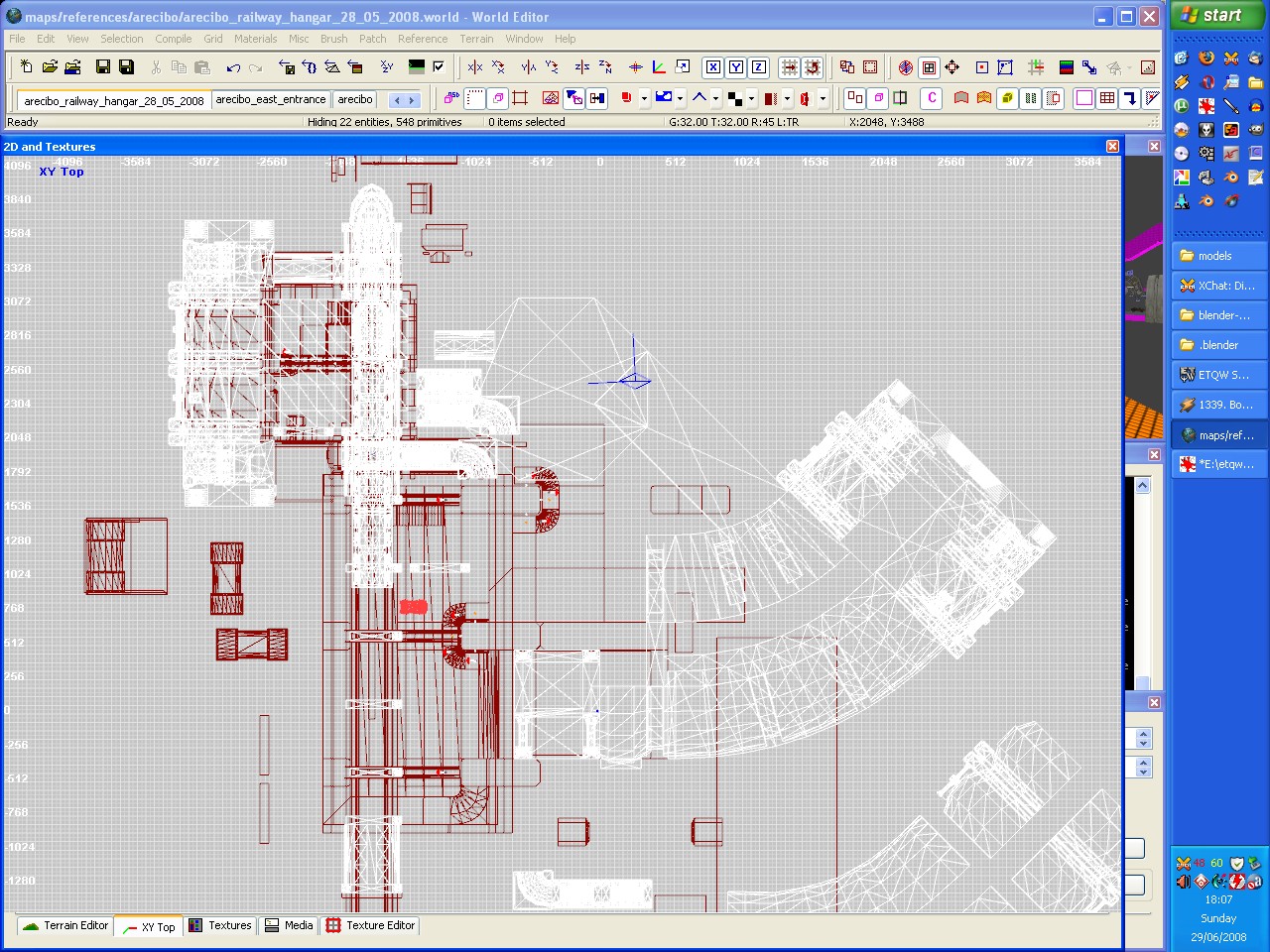This screenshot has height=952, width=1270.
Task: Switch to the Texture Editor tab
Action: click(371, 925)
